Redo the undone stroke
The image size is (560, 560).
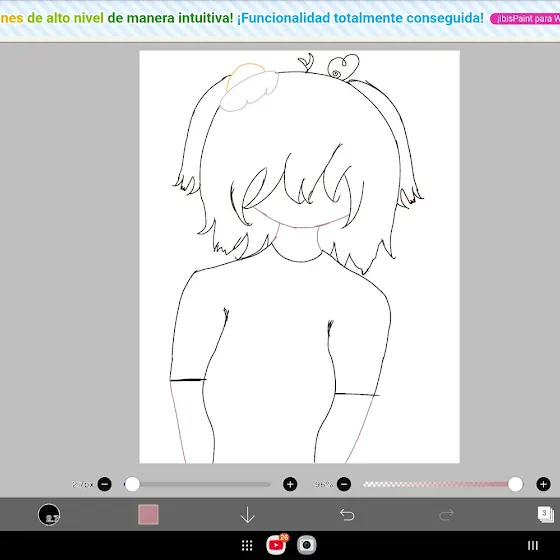[x=446, y=515]
